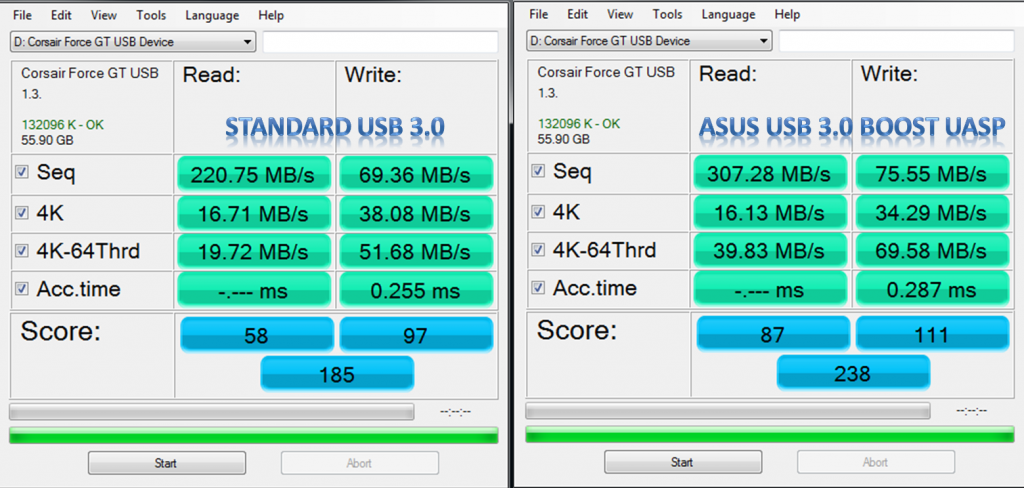Click green progress bar in right window
Image resolution: width=1024 pixels, height=488 pixels.
click(770, 434)
